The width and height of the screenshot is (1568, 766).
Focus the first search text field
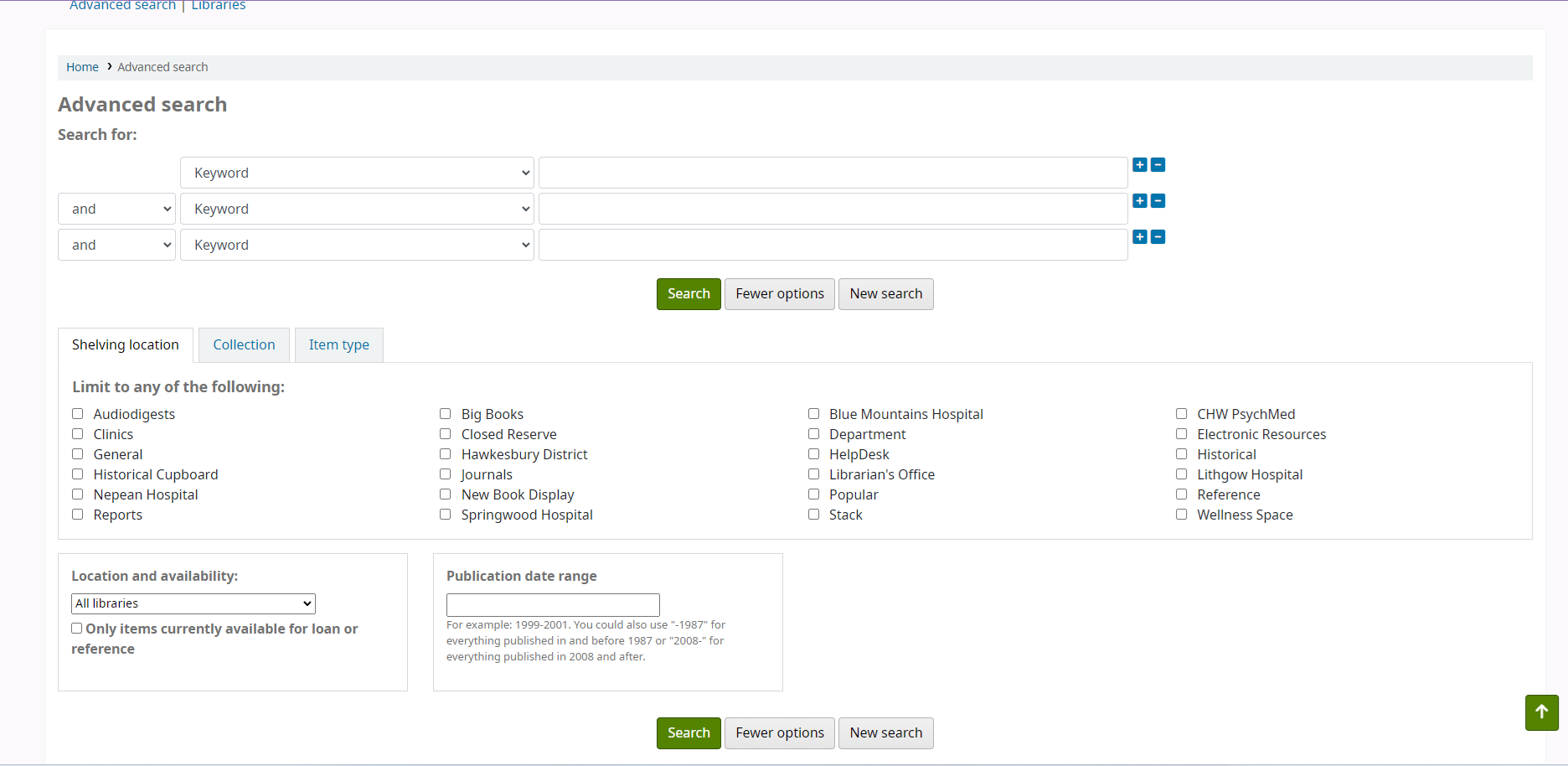pos(833,173)
